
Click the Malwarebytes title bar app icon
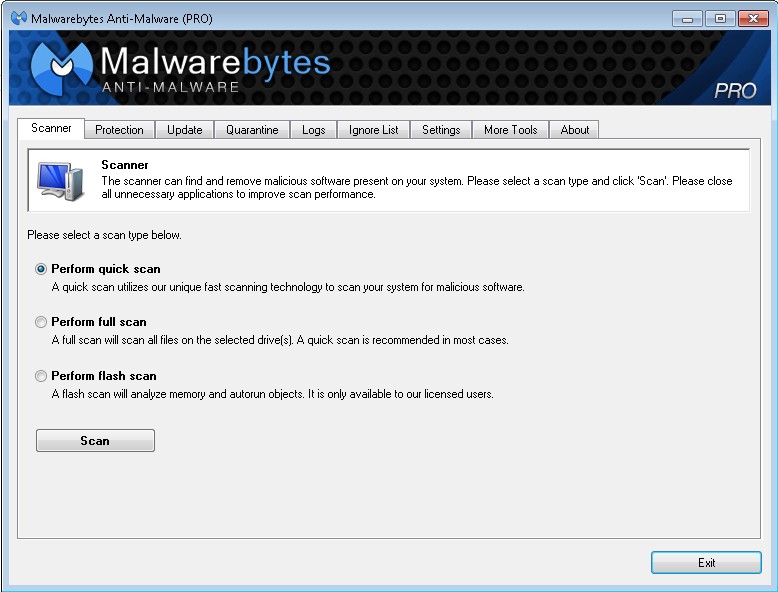(18, 18)
